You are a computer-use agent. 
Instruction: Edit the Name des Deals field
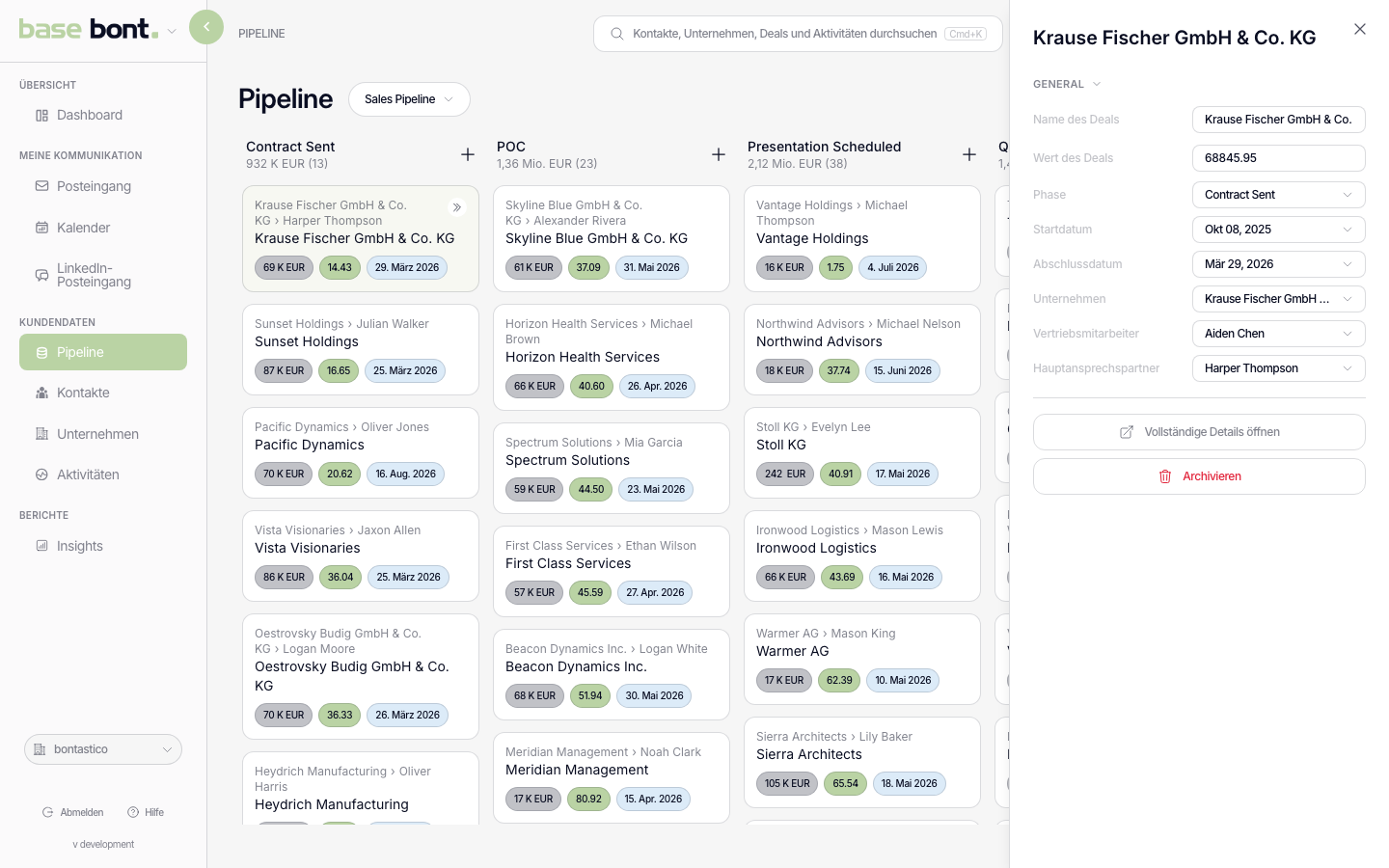pyautogui.click(x=1279, y=120)
